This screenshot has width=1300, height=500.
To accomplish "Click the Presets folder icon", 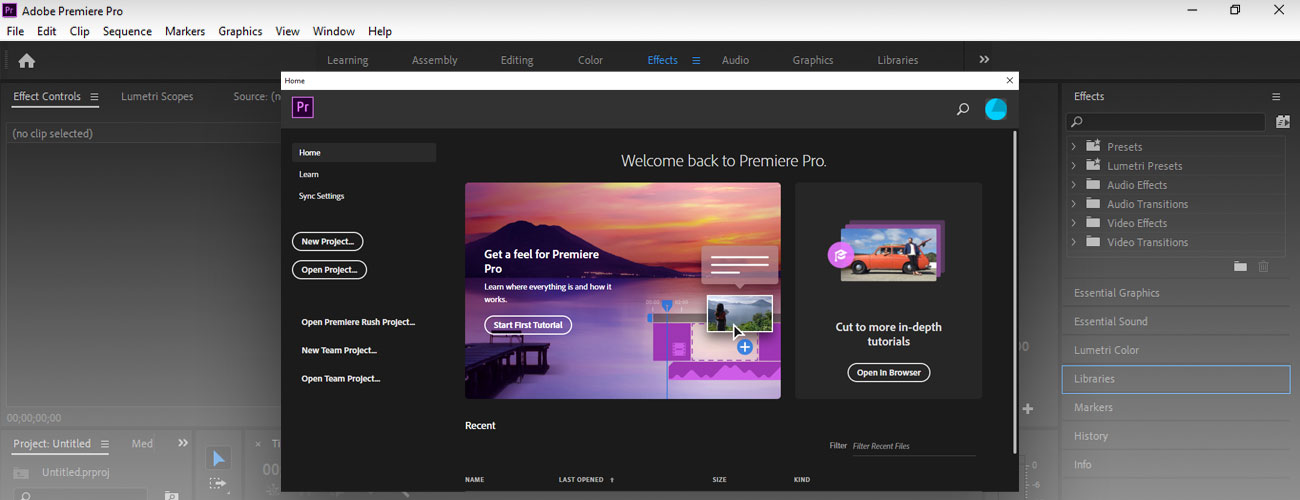I will 1093,146.
